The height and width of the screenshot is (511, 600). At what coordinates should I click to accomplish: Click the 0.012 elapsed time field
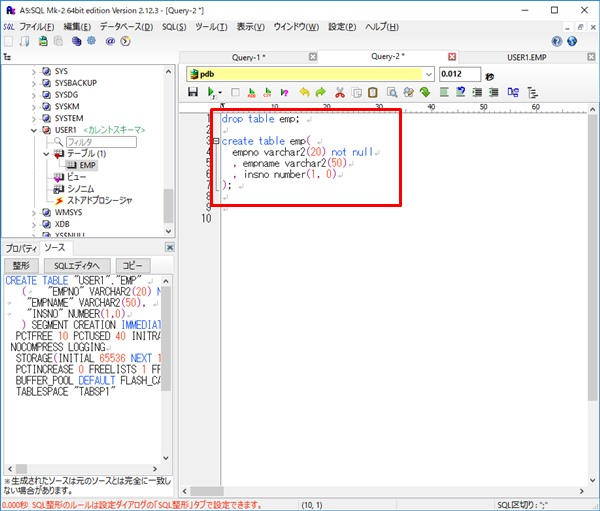coord(460,74)
